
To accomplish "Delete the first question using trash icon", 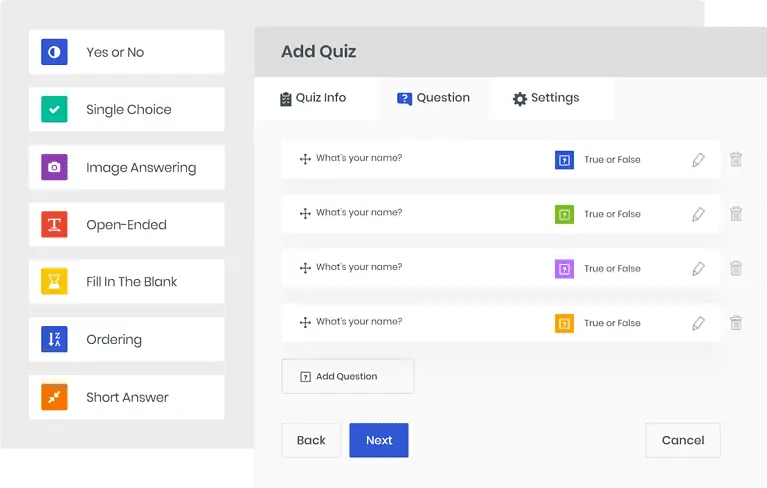I will coord(736,159).
